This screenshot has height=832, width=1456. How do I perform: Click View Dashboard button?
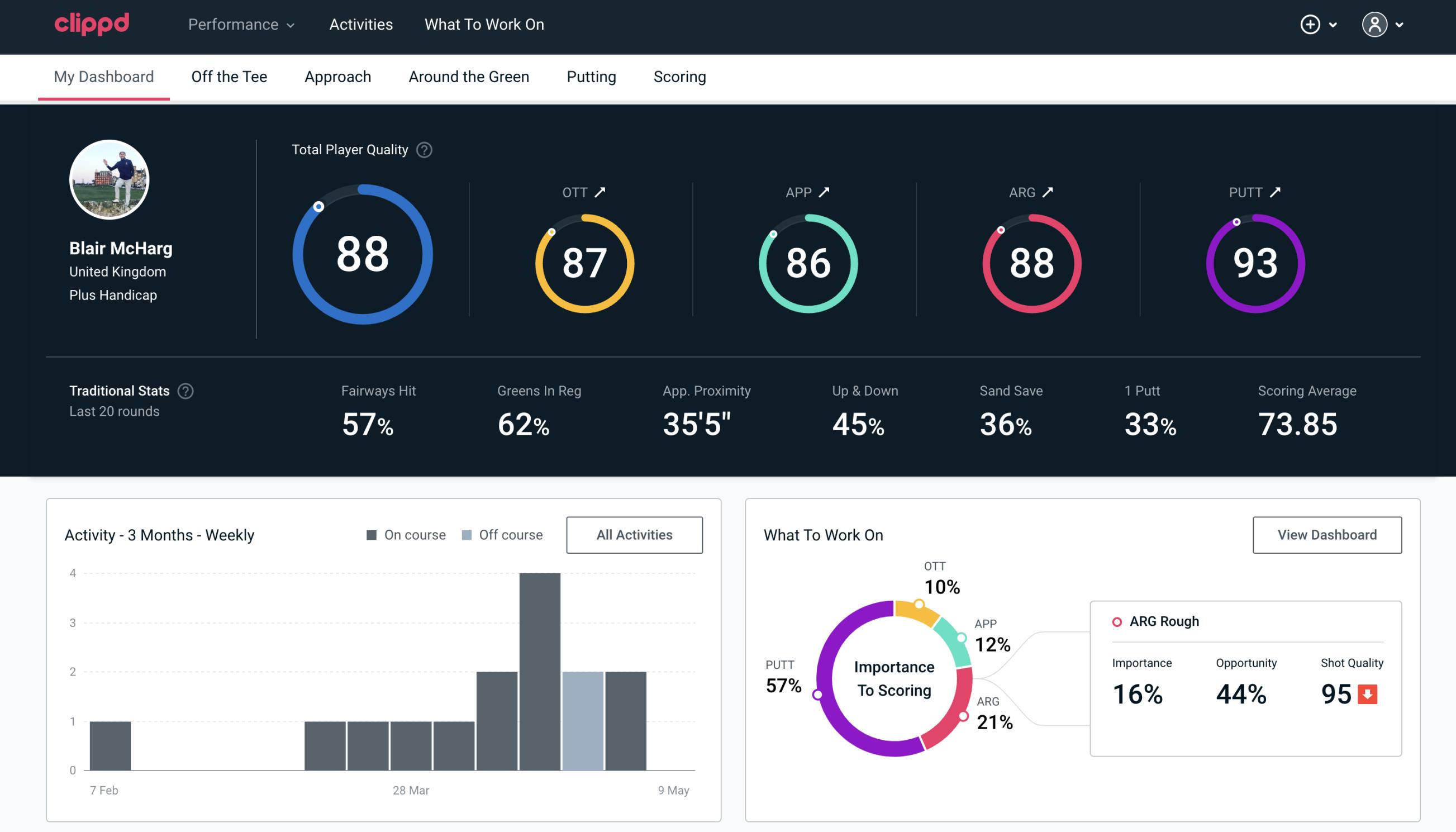1326,534
